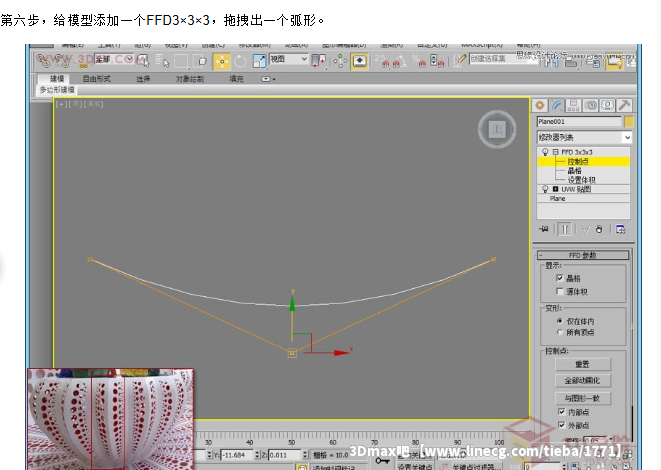This screenshot has height=470, width=661.
Task: Toggle the 外部点 checkbox
Action: pos(561,425)
